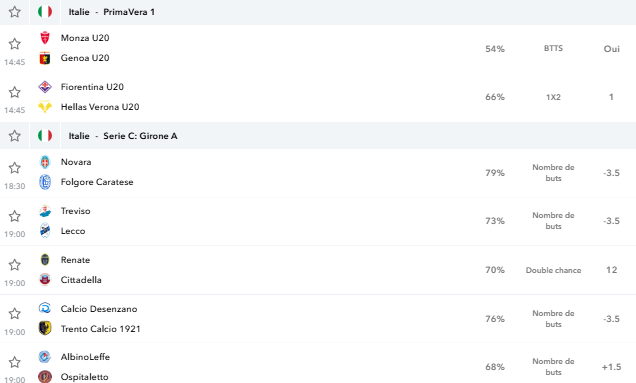The image size is (636, 383).
Task: Click the 79% prediction for Novara match
Action: [x=495, y=173]
